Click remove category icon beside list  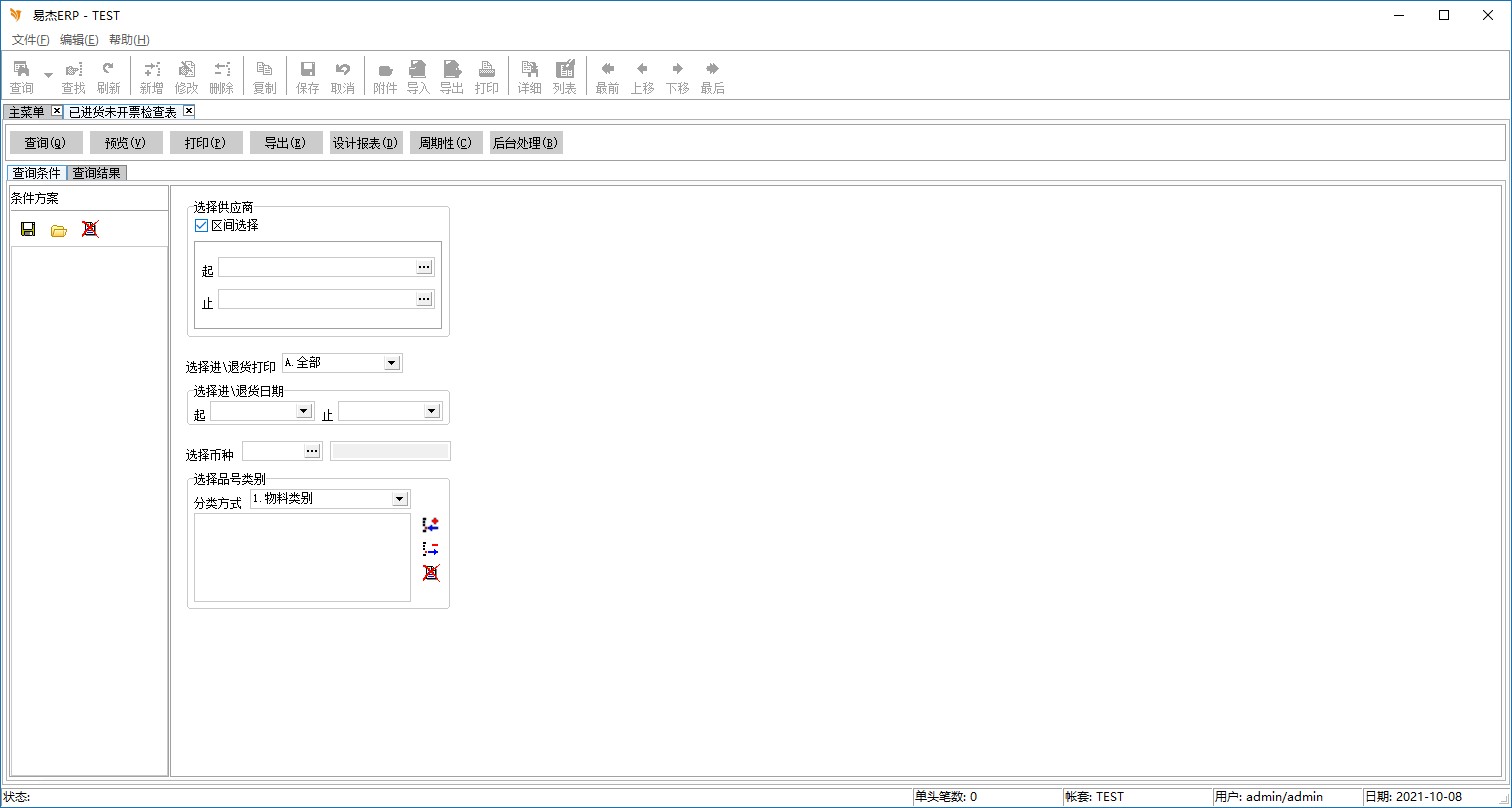click(431, 548)
